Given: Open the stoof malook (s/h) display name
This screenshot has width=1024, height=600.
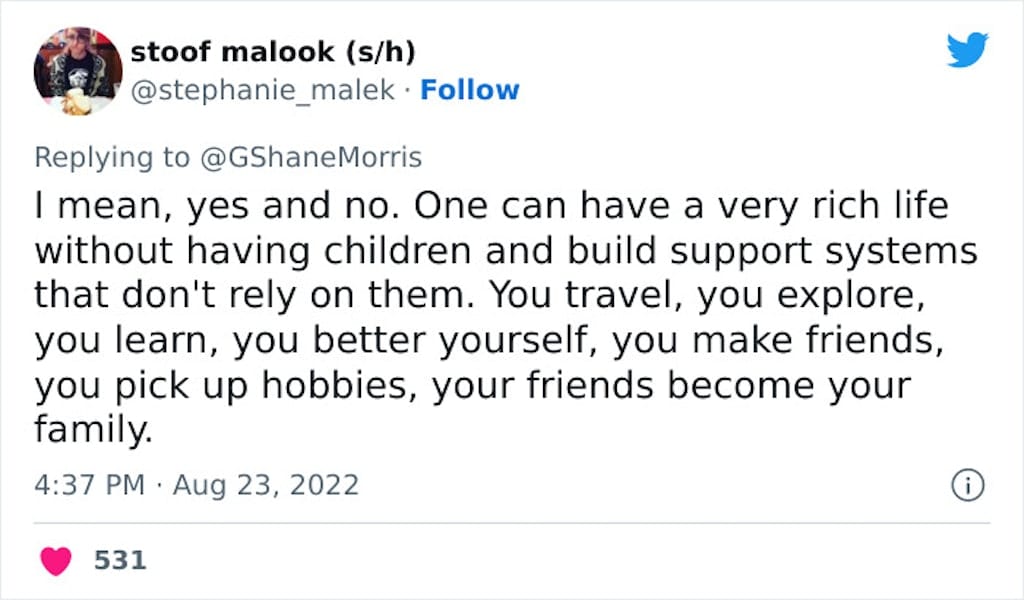Looking at the screenshot, I should click(273, 52).
